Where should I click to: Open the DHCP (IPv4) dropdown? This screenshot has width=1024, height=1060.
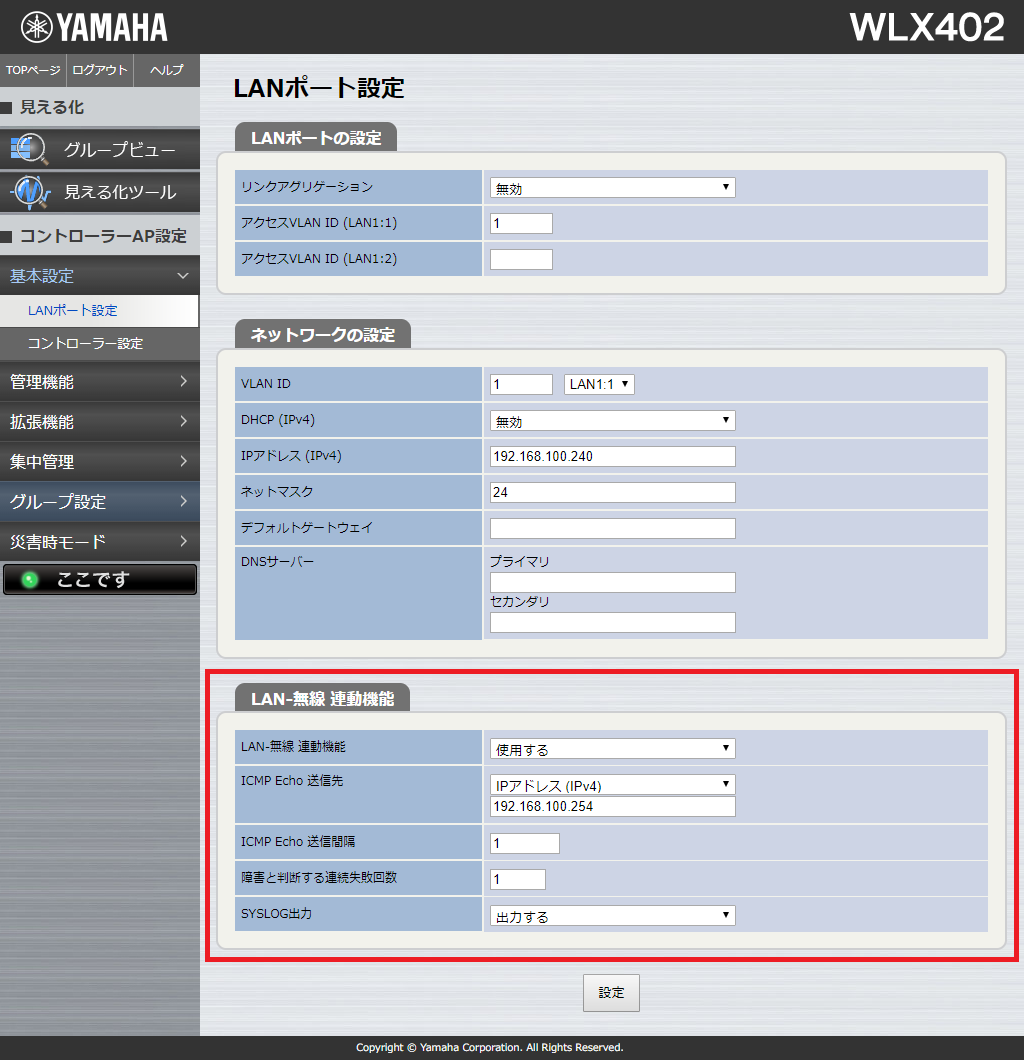(x=612, y=421)
